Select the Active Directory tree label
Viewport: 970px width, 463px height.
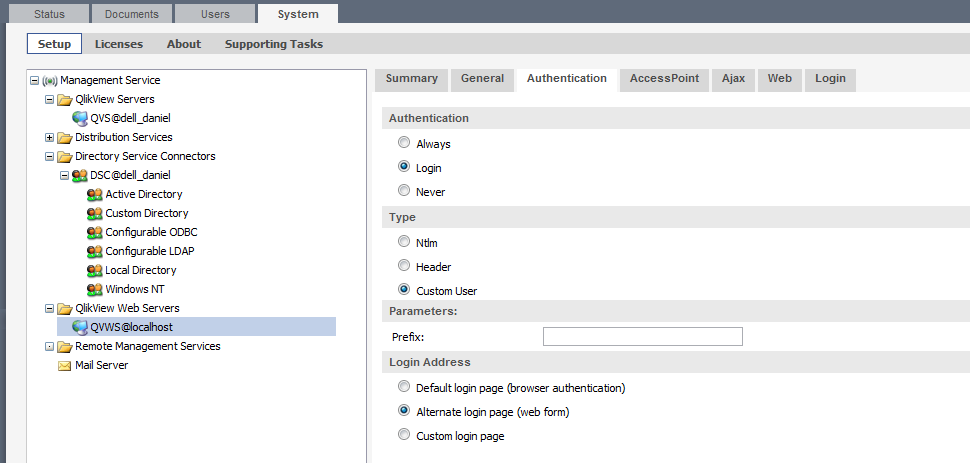144,194
